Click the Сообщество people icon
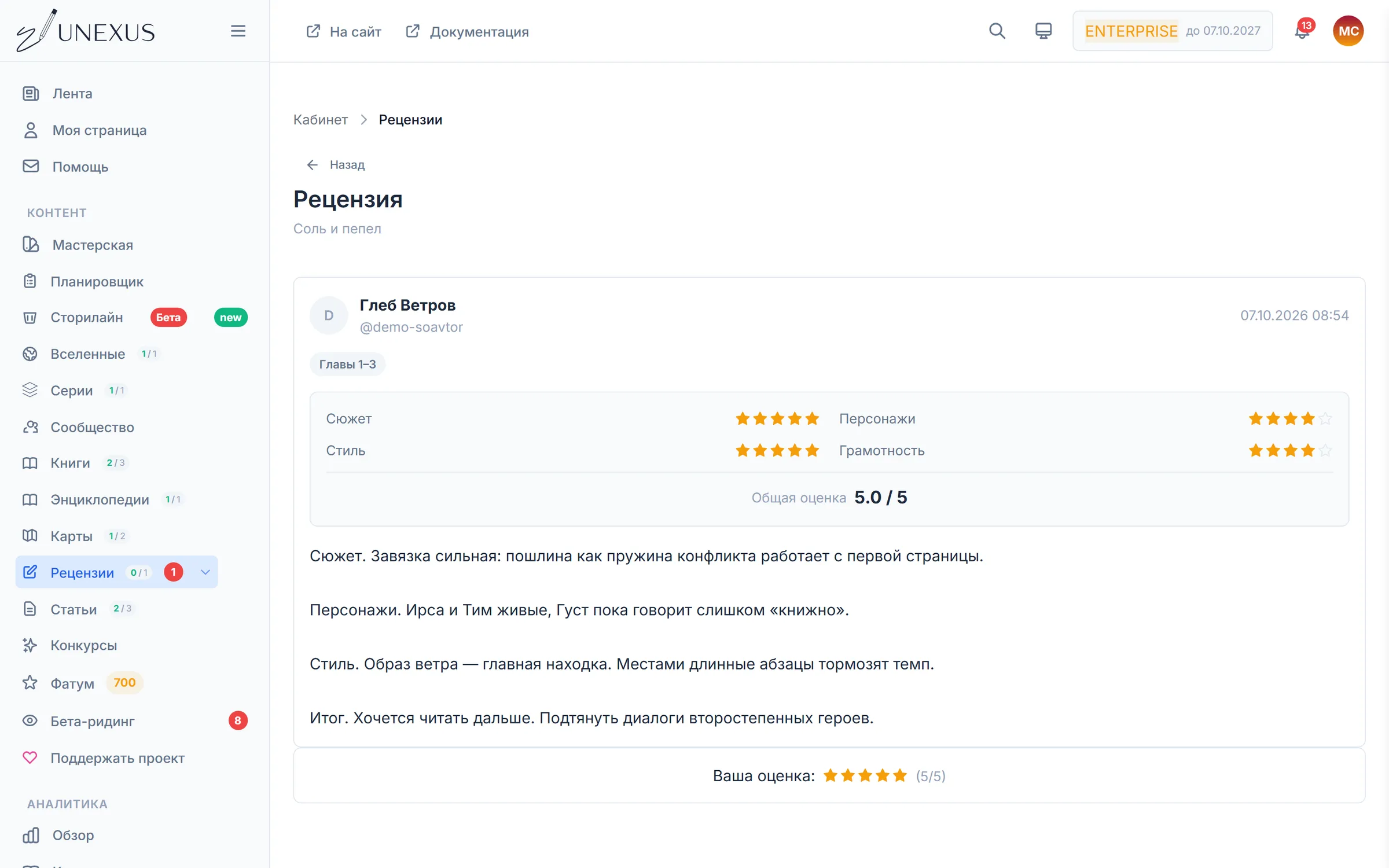The height and width of the screenshot is (868, 1389). point(30,427)
